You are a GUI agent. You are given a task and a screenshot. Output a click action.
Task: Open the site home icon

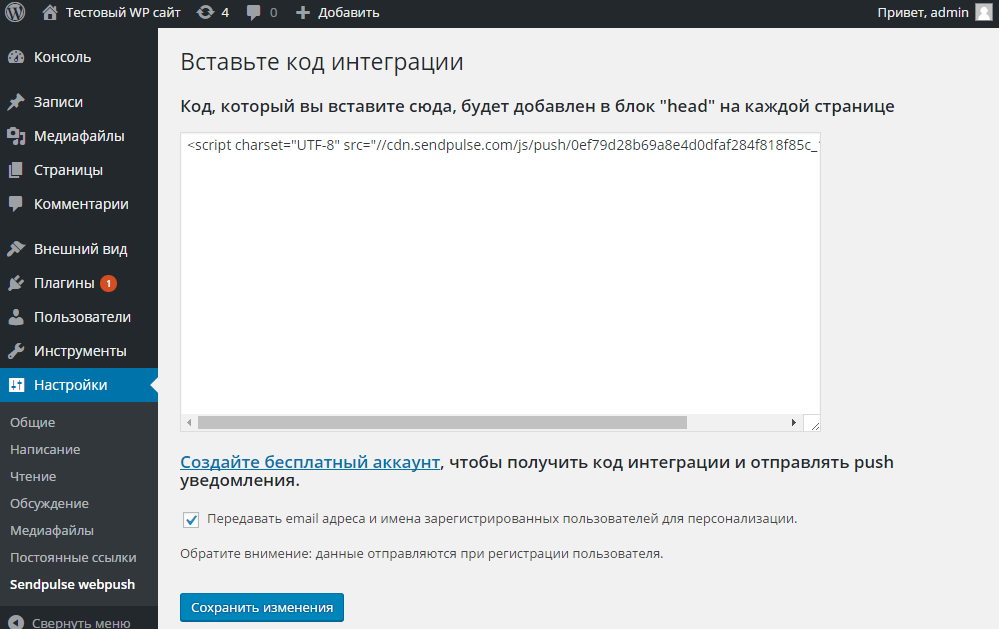tap(50, 13)
